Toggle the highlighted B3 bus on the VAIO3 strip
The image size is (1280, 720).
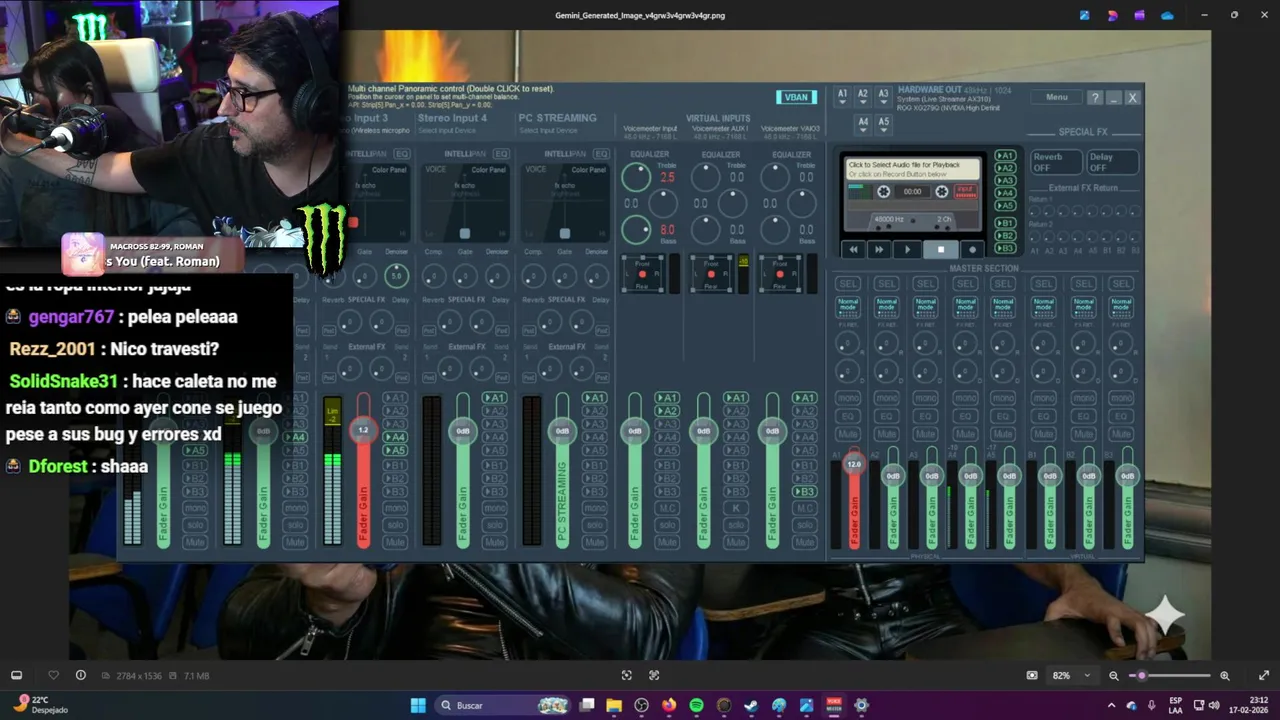tap(806, 491)
